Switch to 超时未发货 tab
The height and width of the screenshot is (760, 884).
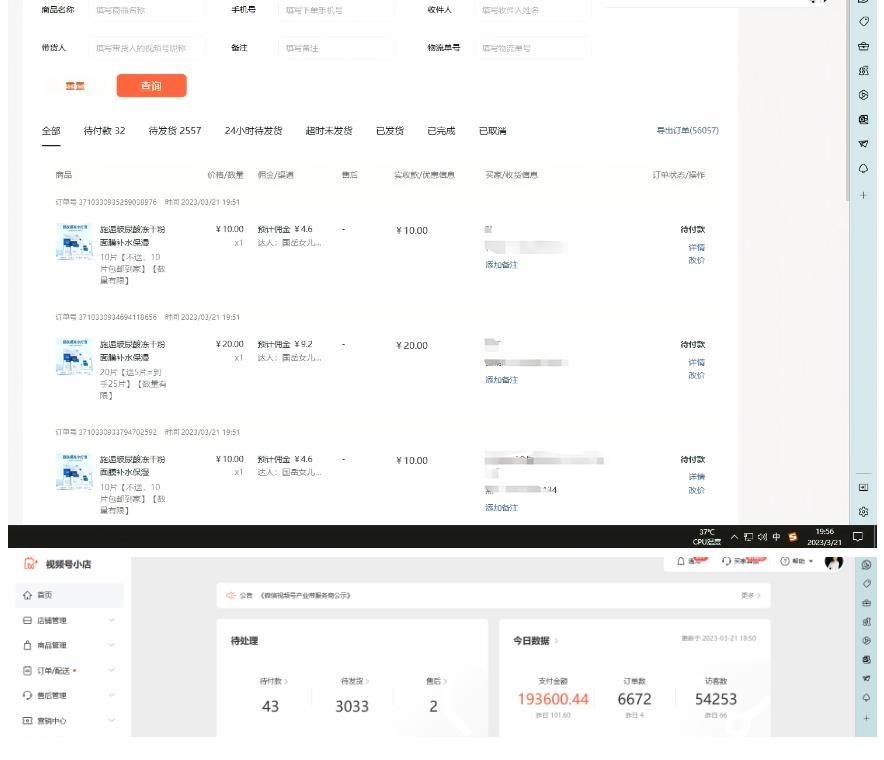[x=329, y=131]
